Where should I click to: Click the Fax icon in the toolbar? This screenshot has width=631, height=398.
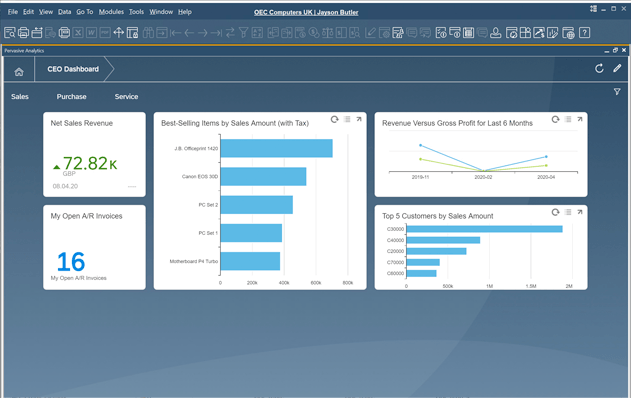[x=64, y=33]
